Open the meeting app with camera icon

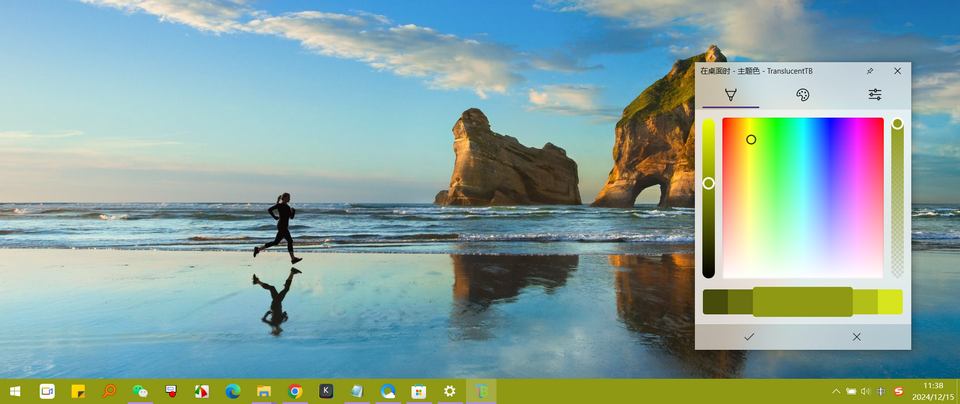point(47,391)
